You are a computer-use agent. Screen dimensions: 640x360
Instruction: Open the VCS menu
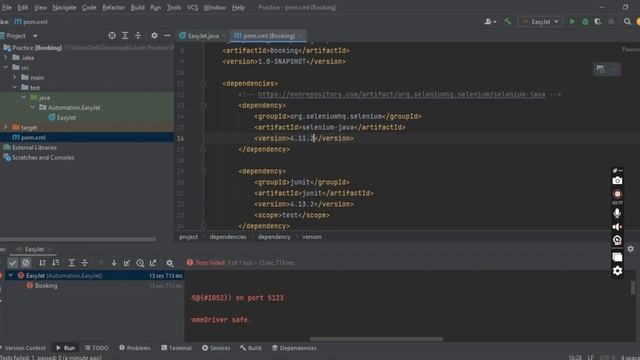192,7
